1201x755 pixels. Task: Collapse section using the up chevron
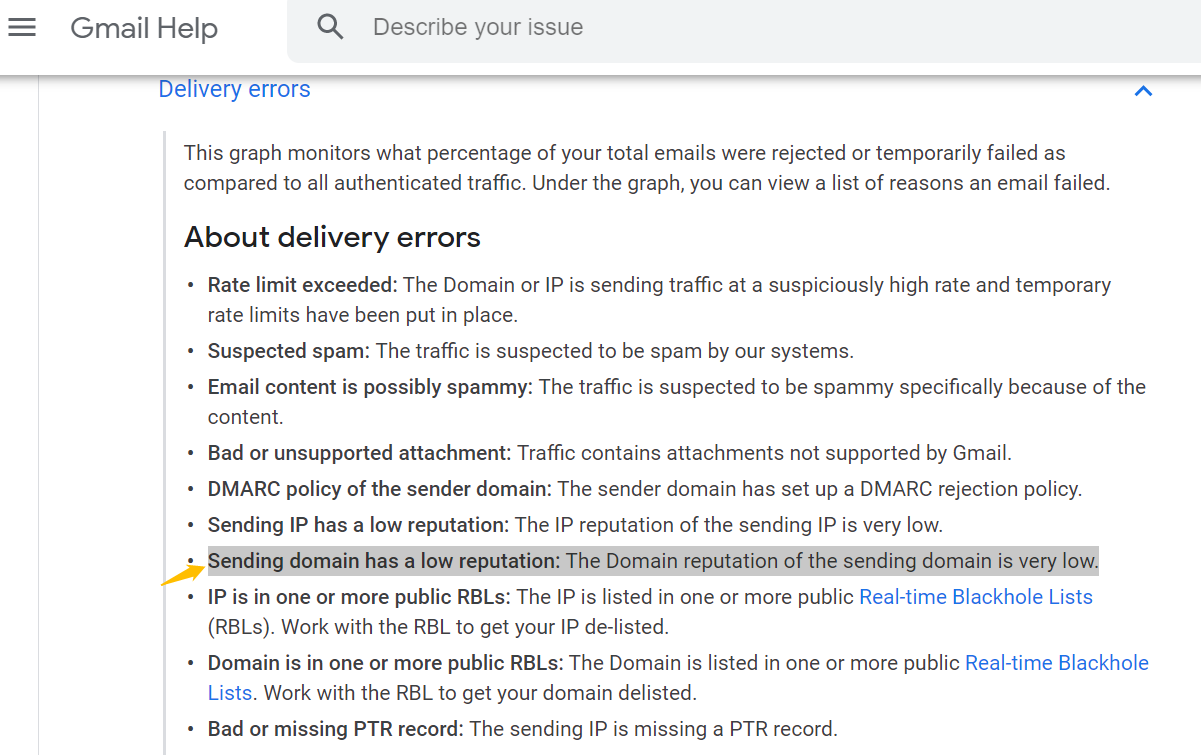[1143, 91]
